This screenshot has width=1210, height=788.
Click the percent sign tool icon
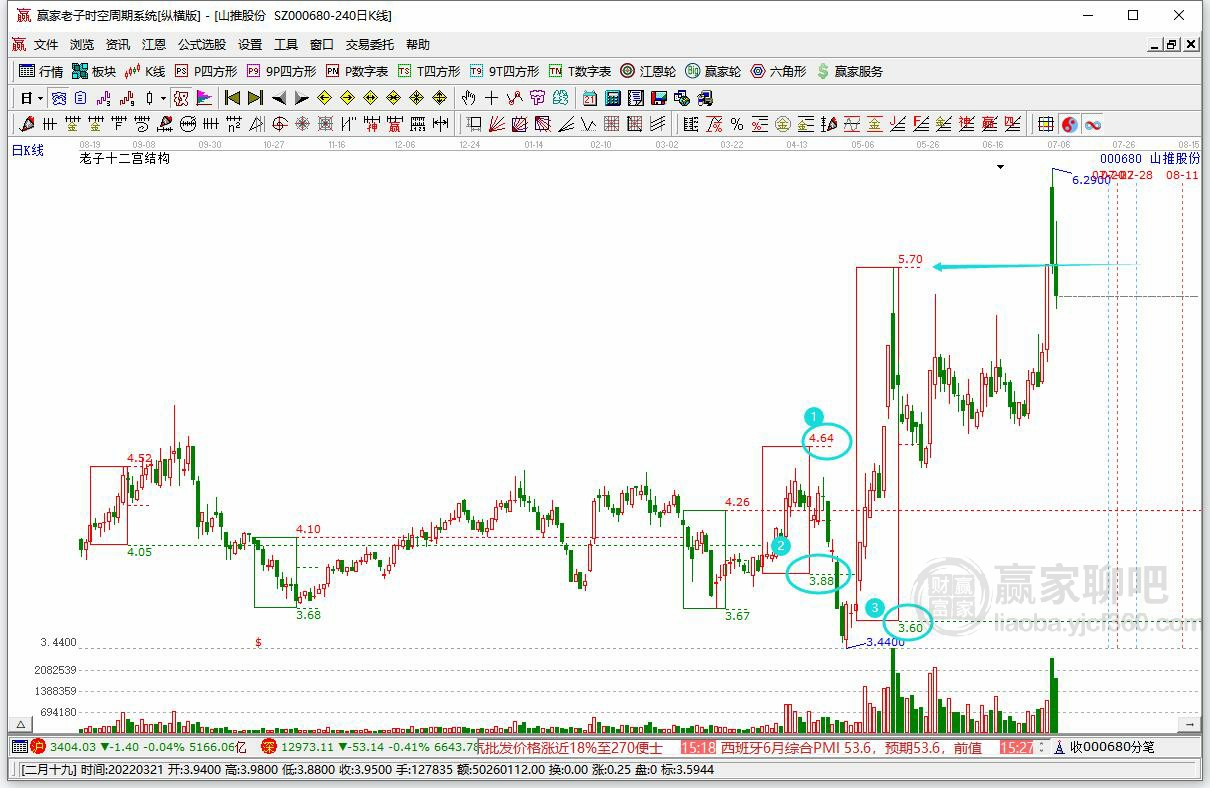point(737,124)
